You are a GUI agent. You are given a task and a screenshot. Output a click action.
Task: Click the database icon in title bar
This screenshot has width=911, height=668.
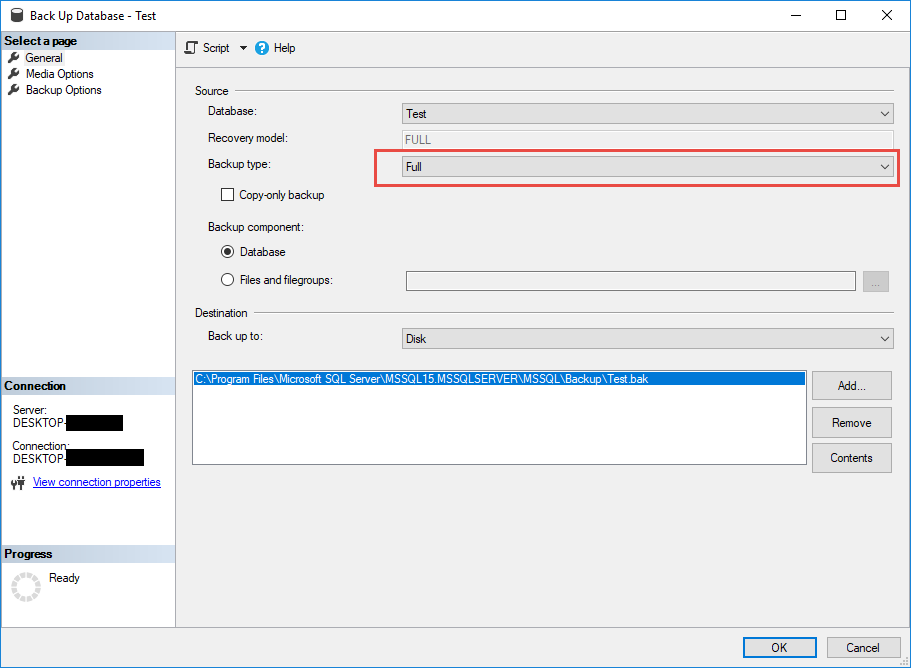[x=14, y=16]
